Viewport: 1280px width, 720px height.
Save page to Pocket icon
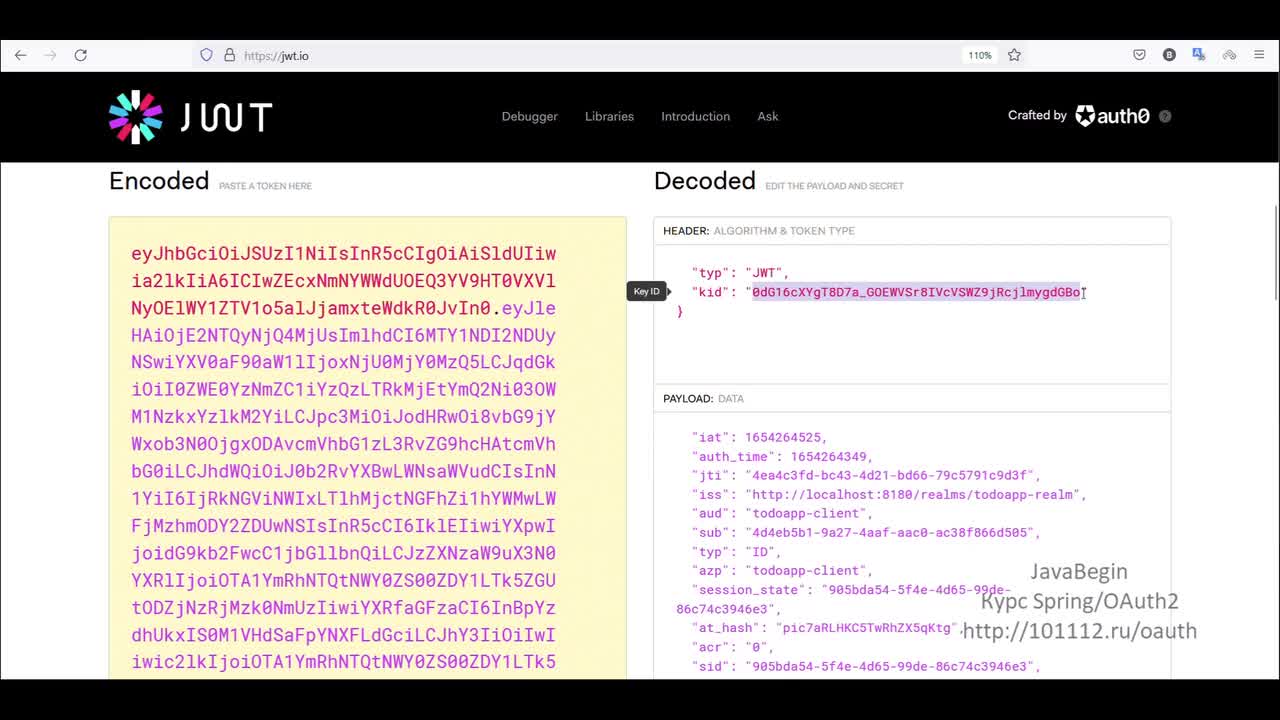pos(1139,55)
